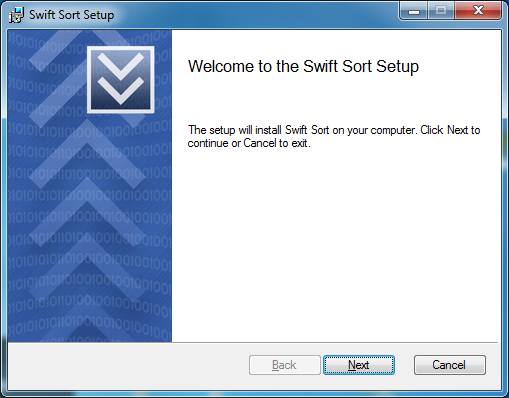Viewport: 509px width, 398px height.
Task: Click the gray footer left of Back
Action: click(128, 365)
